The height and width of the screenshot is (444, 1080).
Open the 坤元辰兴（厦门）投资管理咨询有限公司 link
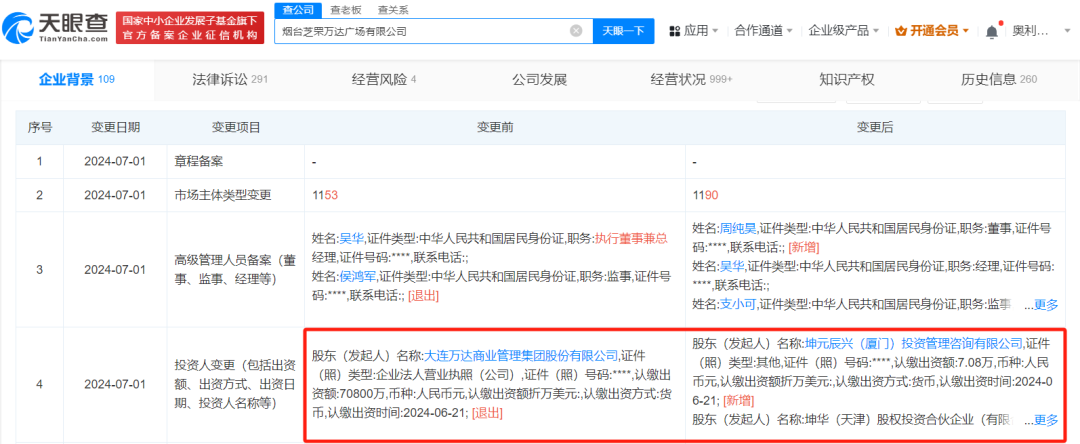[x=914, y=343]
